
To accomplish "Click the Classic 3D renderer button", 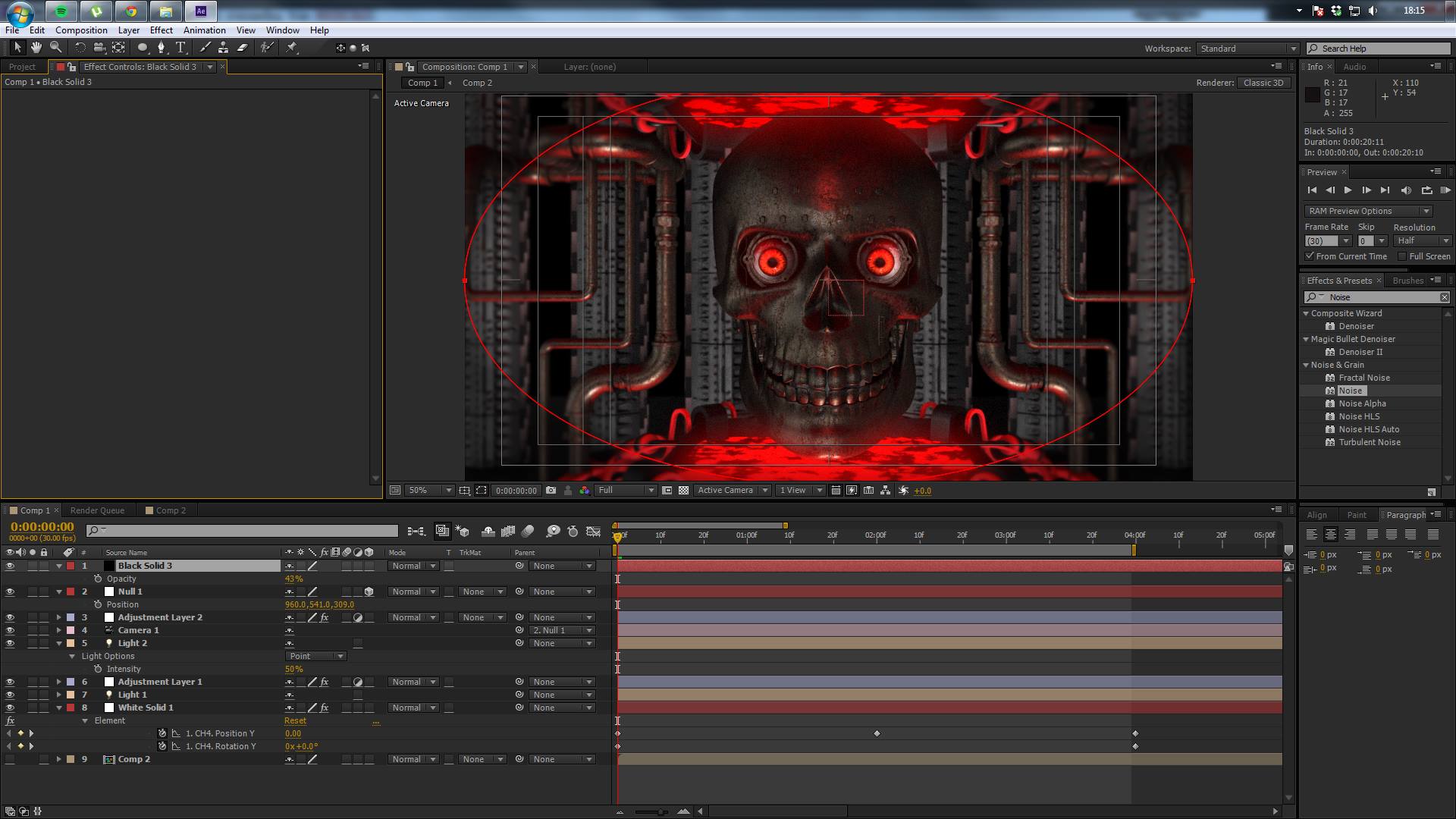I will point(1263,83).
